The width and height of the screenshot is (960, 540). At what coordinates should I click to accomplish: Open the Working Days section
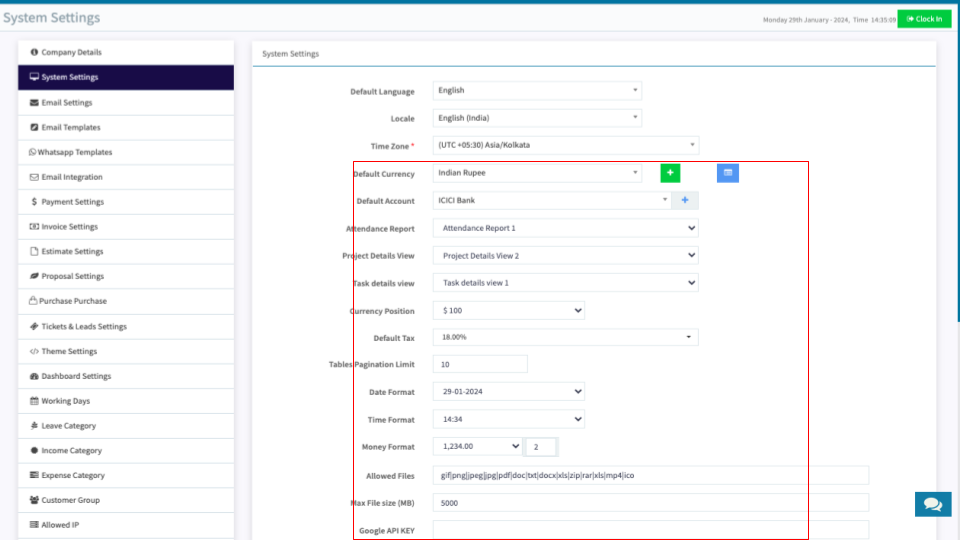(65, 401)
